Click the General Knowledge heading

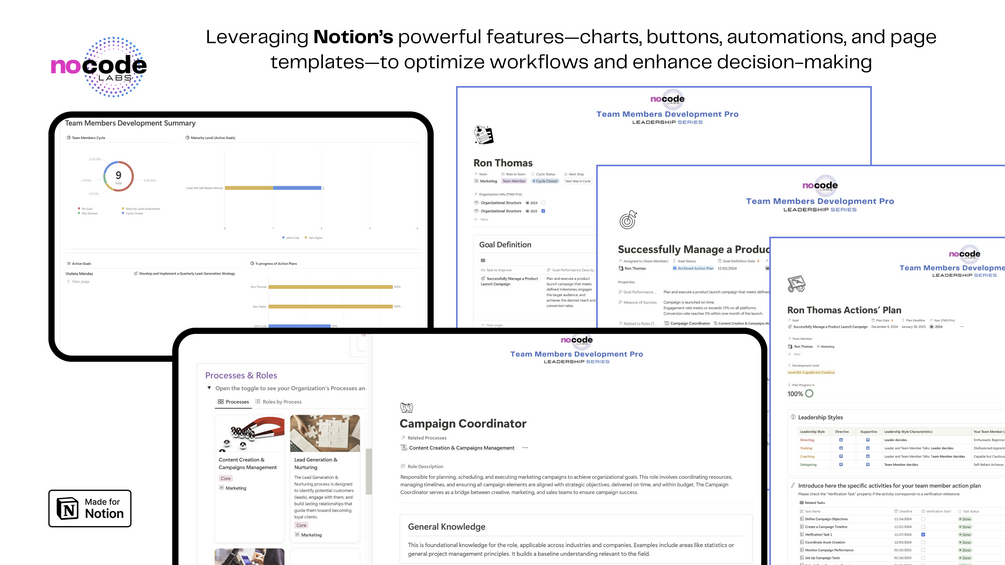(x=446, y=527)
